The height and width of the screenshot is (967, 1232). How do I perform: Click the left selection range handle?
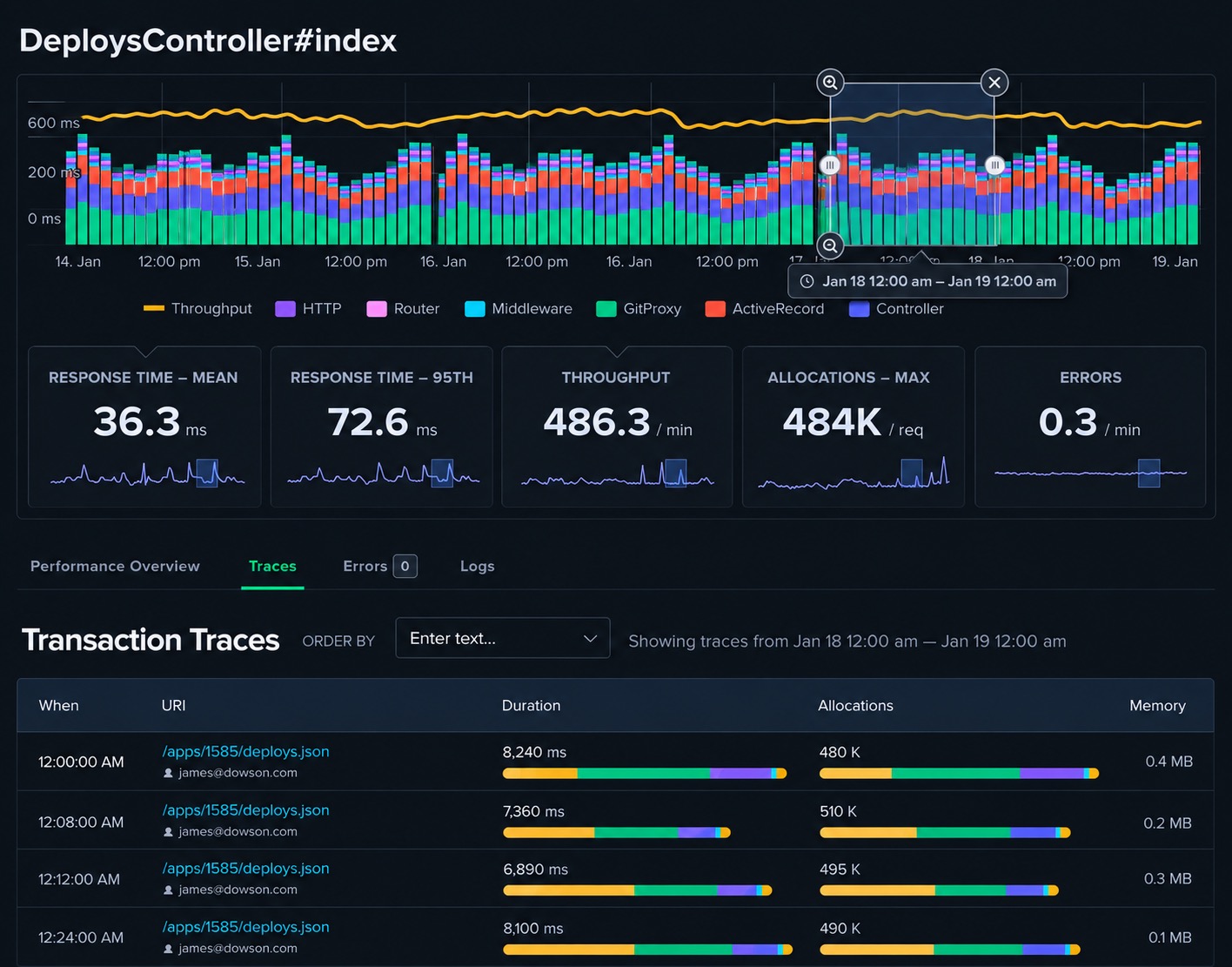click(x=830, y=165)
